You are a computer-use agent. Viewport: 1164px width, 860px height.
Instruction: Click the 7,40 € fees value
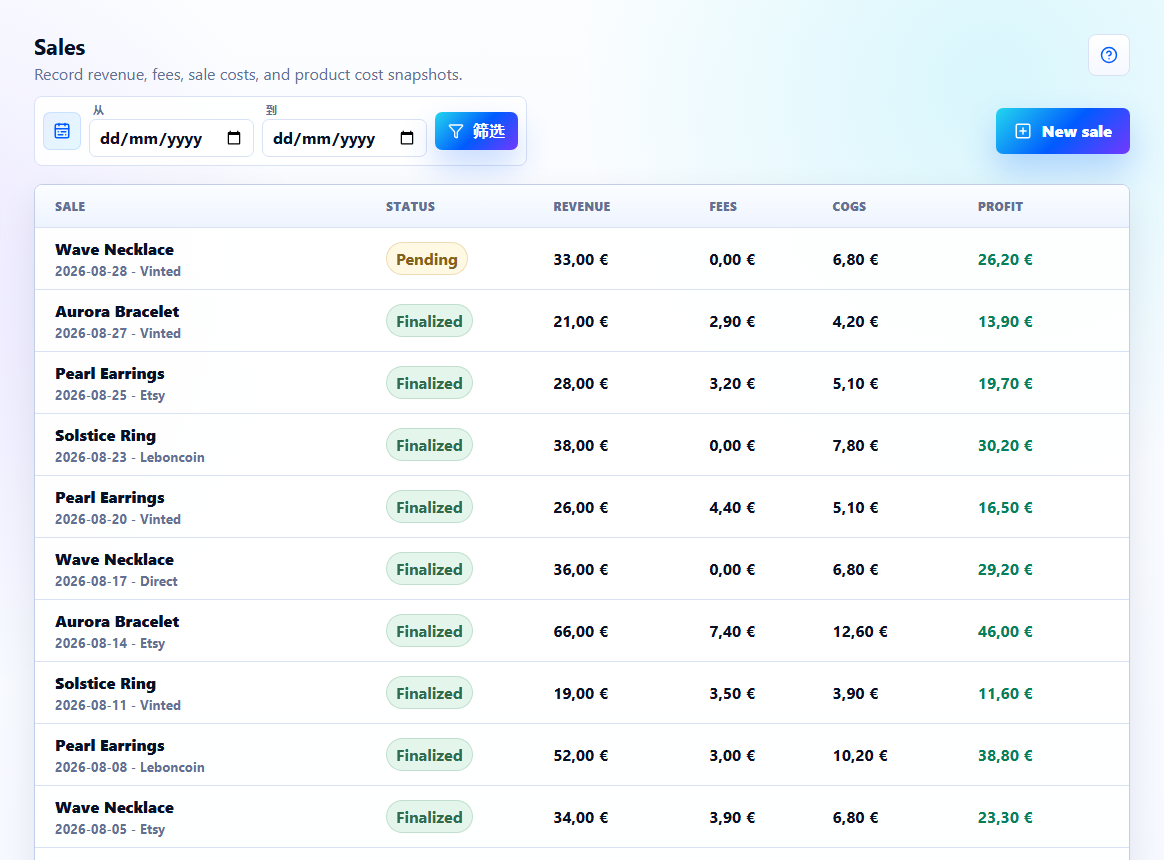(x=732, y=631)
